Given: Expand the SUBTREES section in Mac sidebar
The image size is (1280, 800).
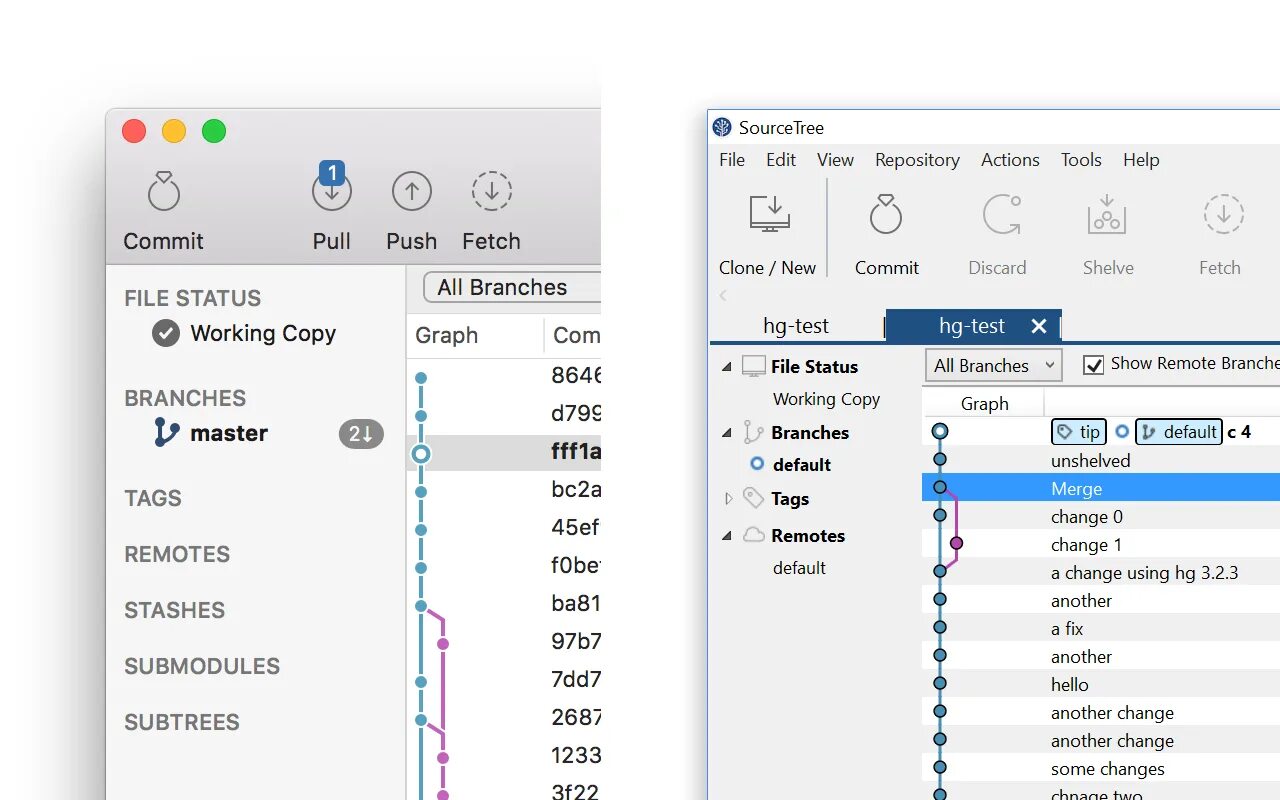Looking at the screenshot, I should pos(182,722).
